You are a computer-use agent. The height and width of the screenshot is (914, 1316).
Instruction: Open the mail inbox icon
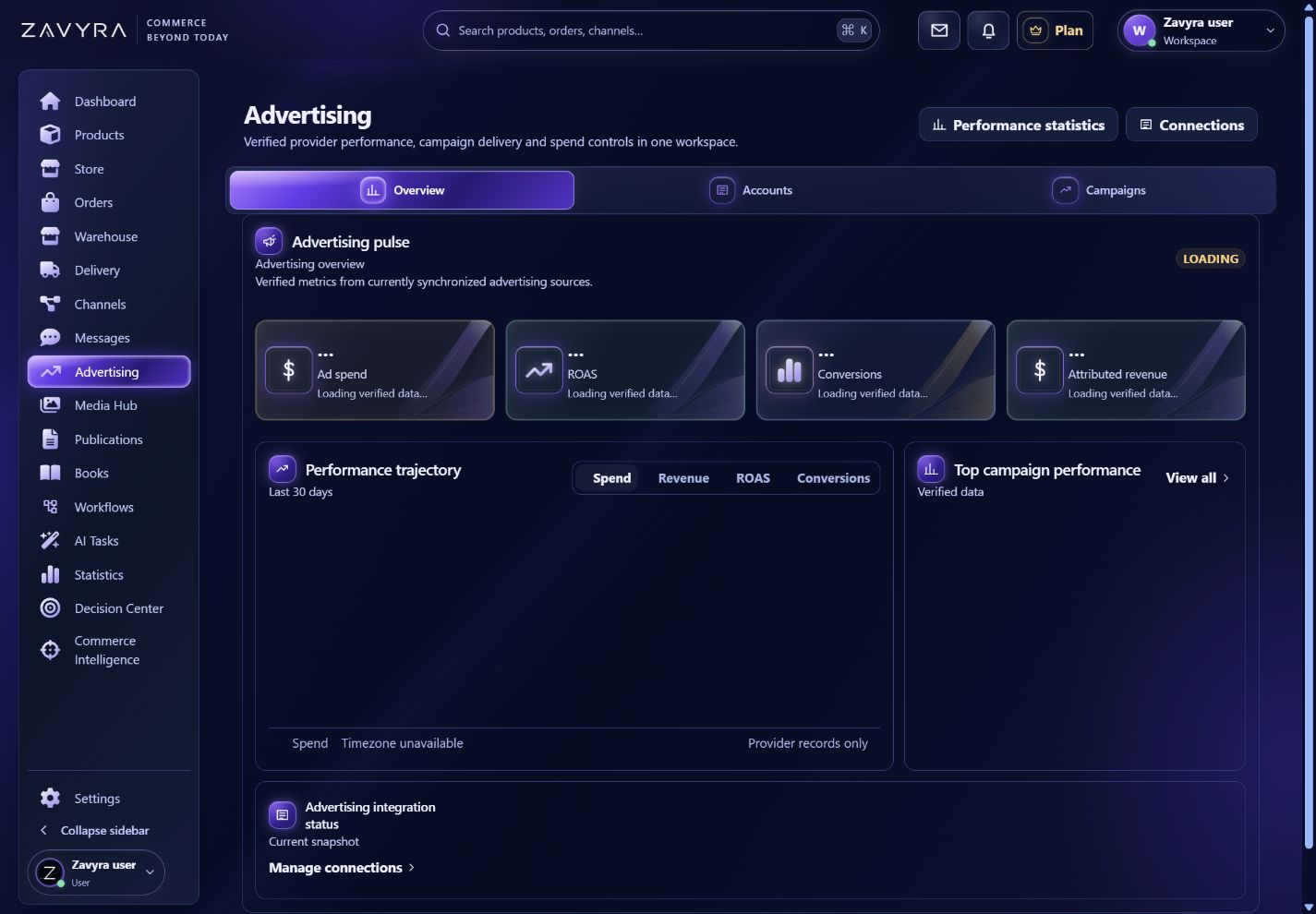939,30
